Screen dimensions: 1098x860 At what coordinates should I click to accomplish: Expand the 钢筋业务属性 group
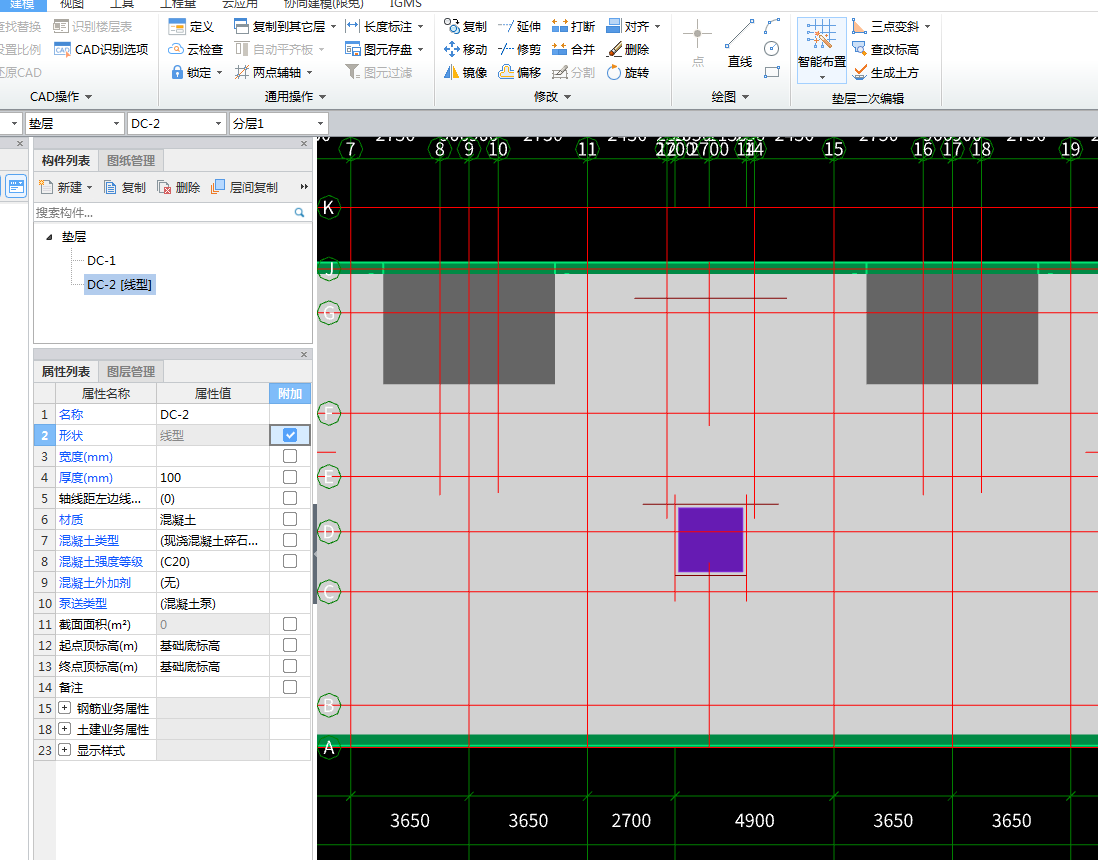tap(64, 708)
